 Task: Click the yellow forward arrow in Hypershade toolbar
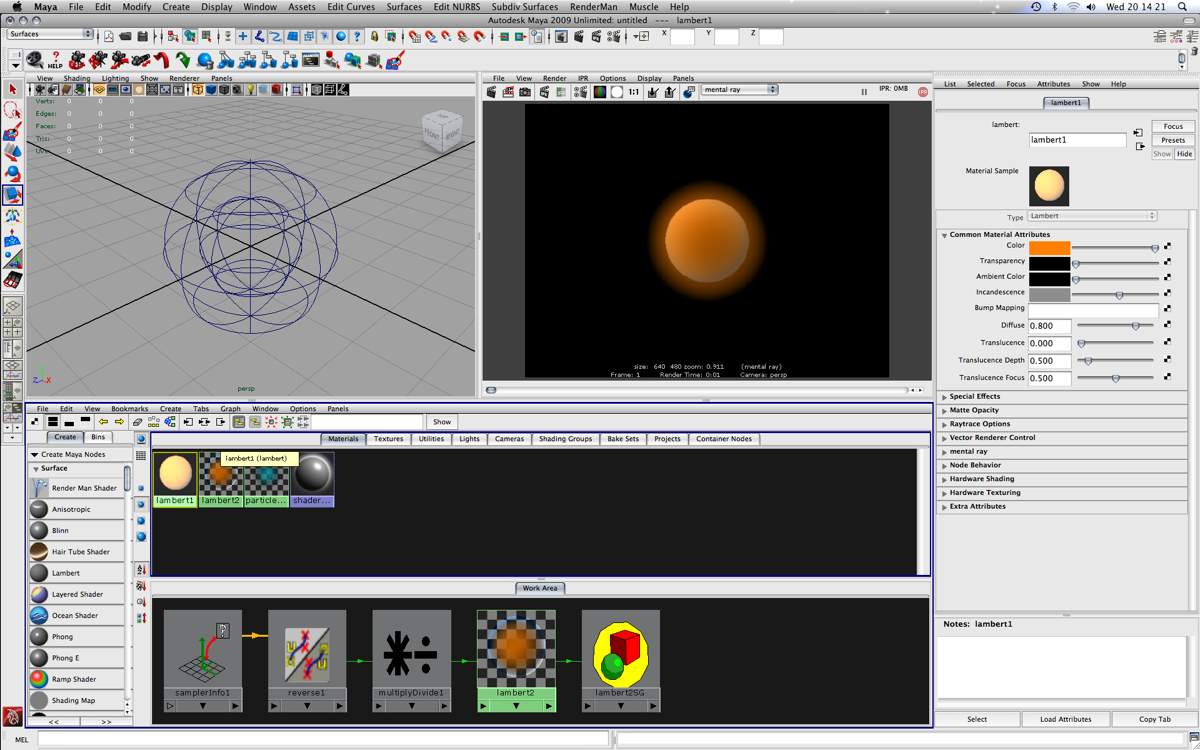point(119,422)
